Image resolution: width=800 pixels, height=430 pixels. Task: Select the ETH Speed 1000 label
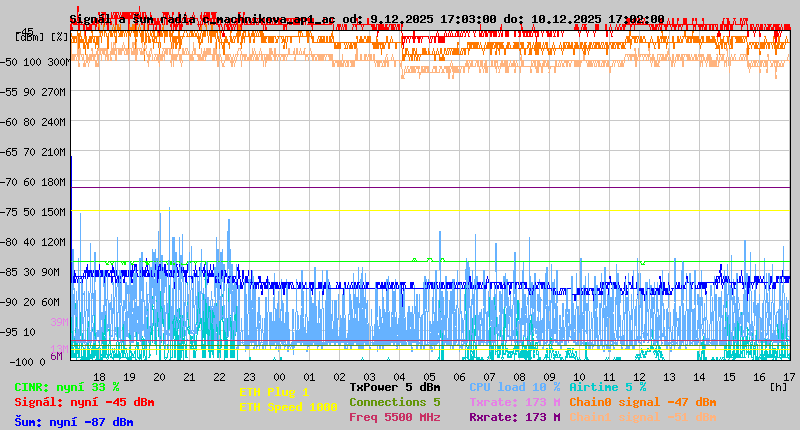pyautogui.click(x=288, y=407)
